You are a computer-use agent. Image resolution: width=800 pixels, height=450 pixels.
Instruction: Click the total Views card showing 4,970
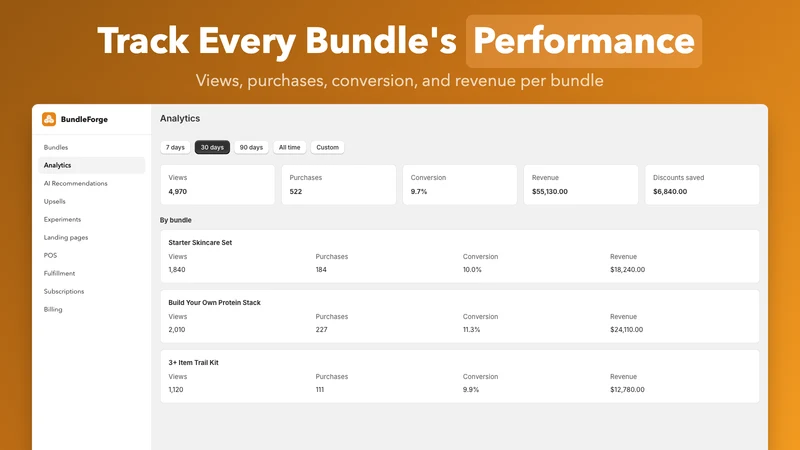[217, 185]
